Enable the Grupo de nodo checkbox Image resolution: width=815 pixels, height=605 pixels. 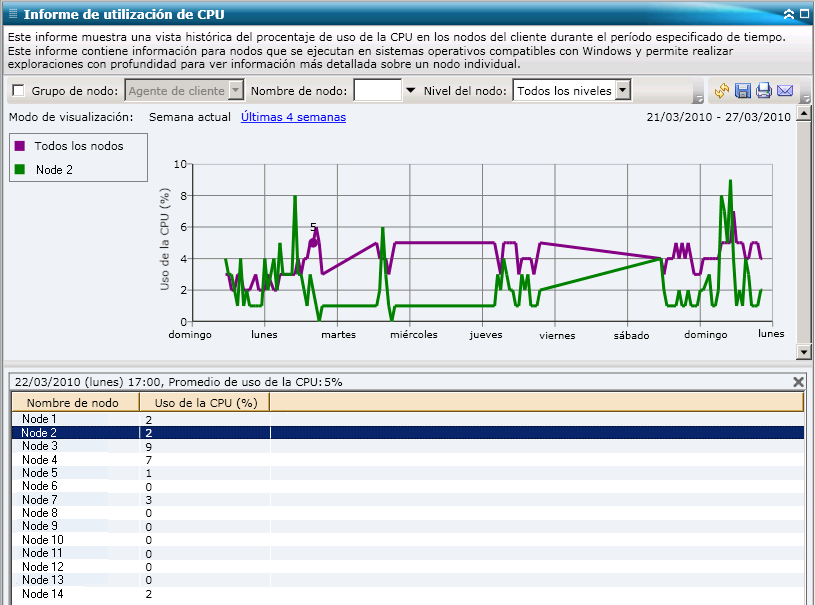(x=17, y=90)
